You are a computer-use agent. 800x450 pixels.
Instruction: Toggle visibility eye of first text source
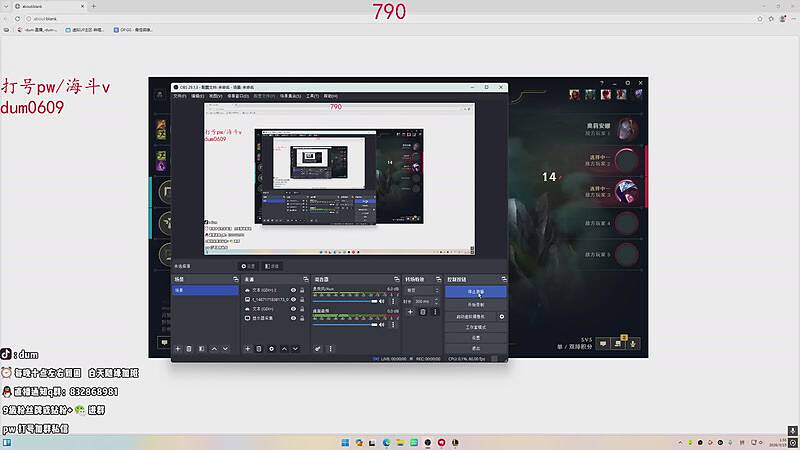(293, 290)
